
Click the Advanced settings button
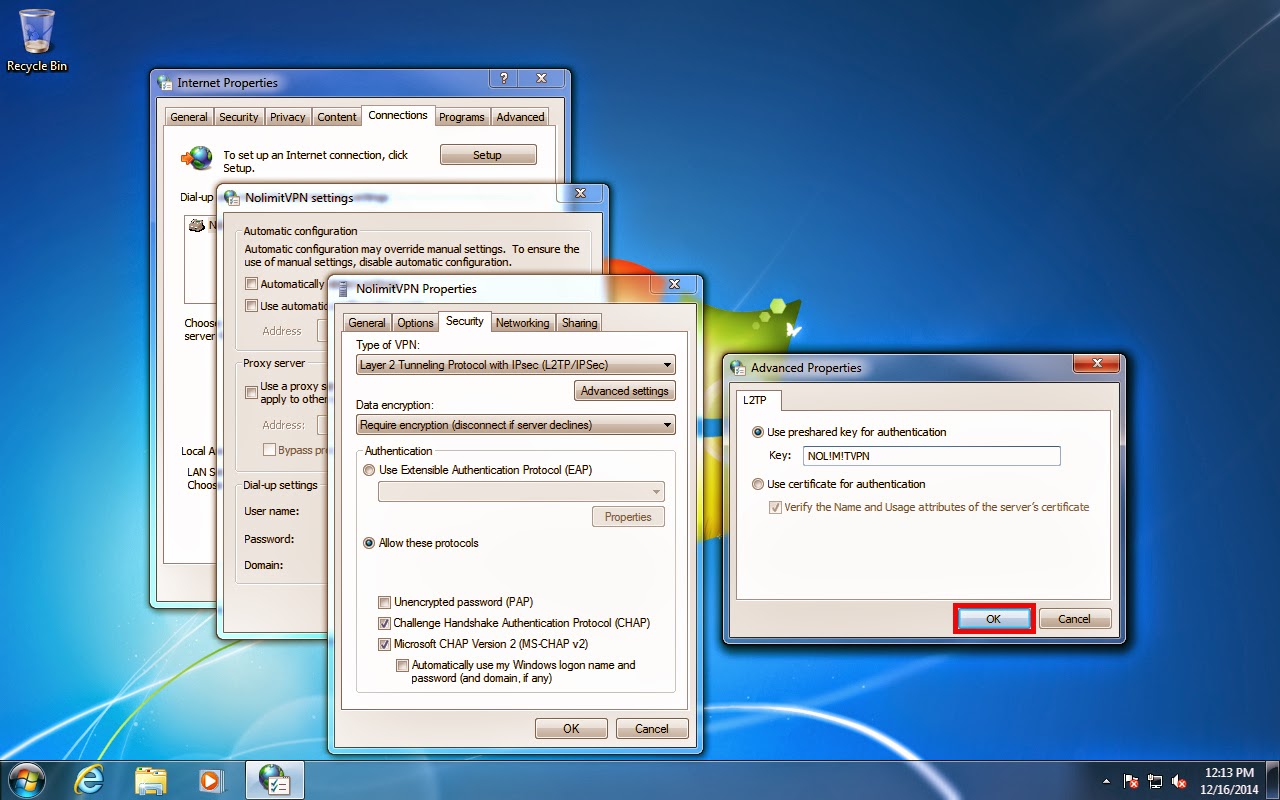(x=625, y=391)
